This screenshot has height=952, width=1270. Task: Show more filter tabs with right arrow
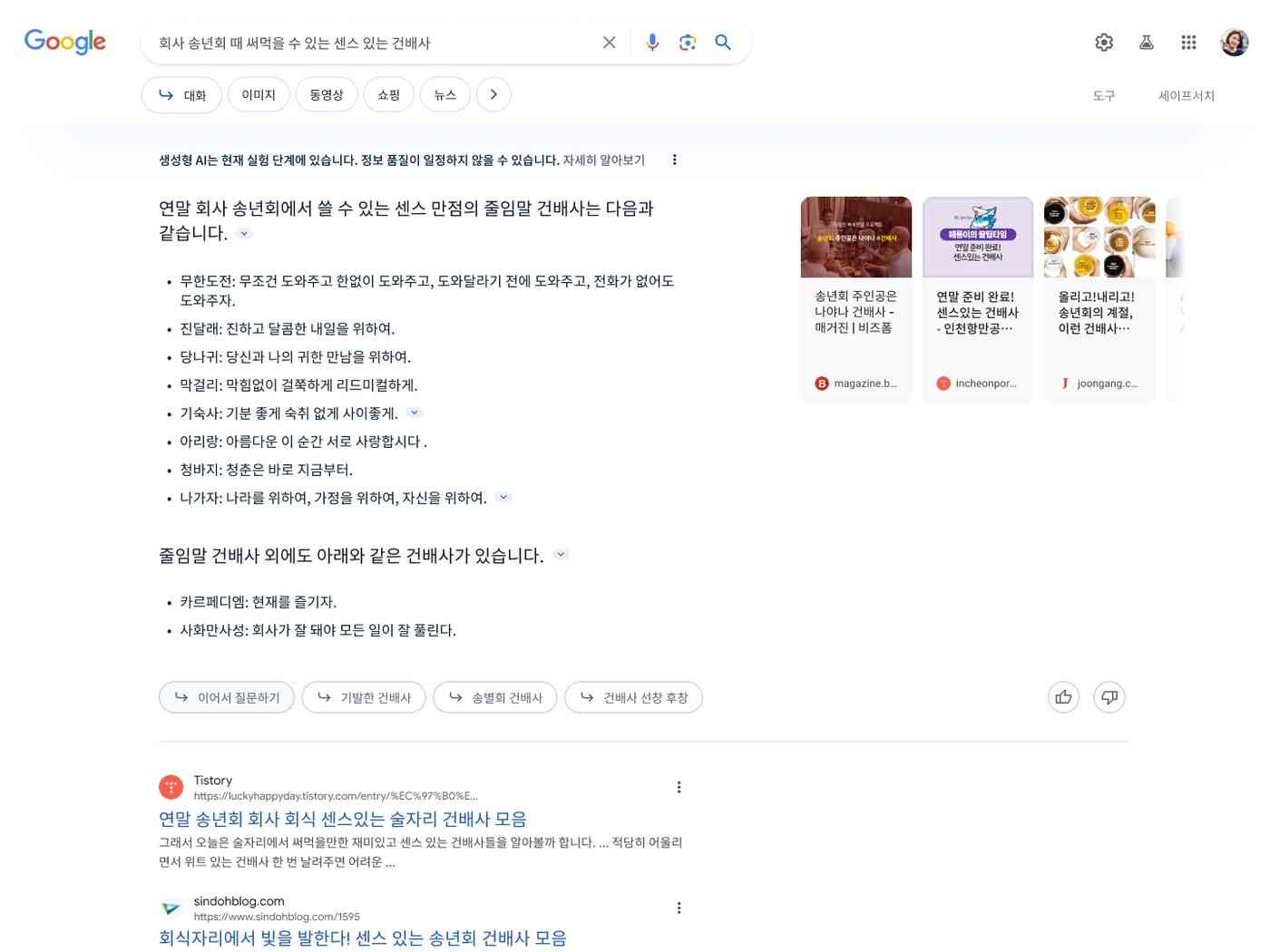point(493,94)
